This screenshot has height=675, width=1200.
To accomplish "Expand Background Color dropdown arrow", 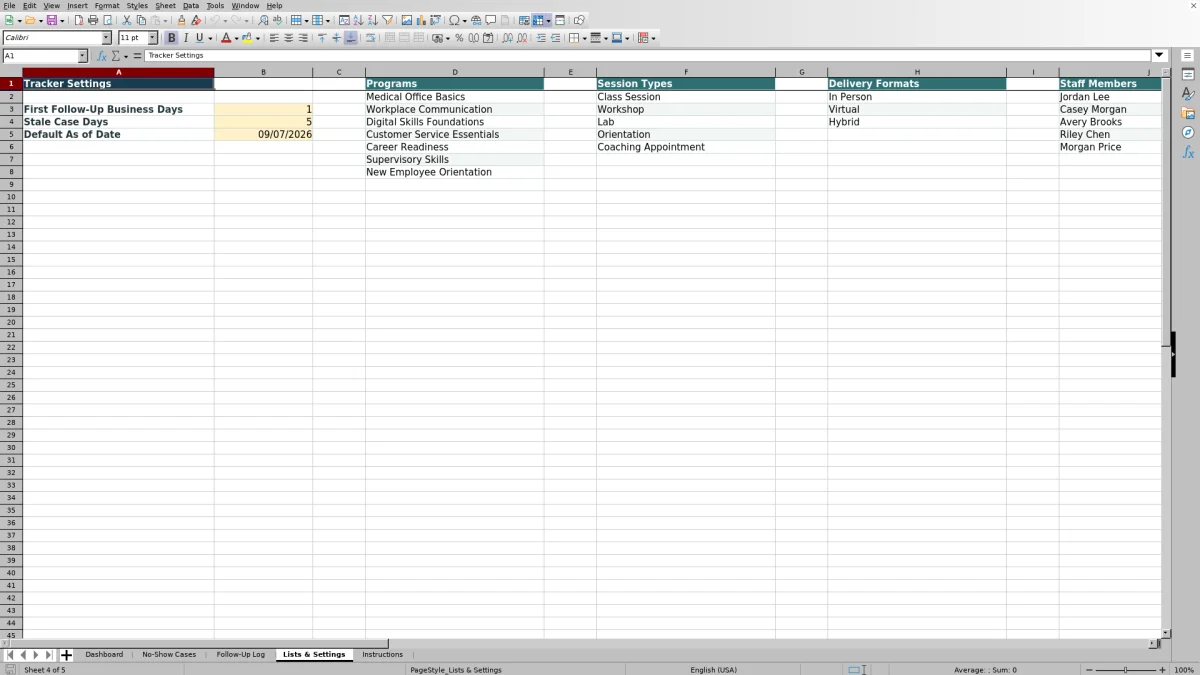I will pyautogui.click(x=258, y=38).
